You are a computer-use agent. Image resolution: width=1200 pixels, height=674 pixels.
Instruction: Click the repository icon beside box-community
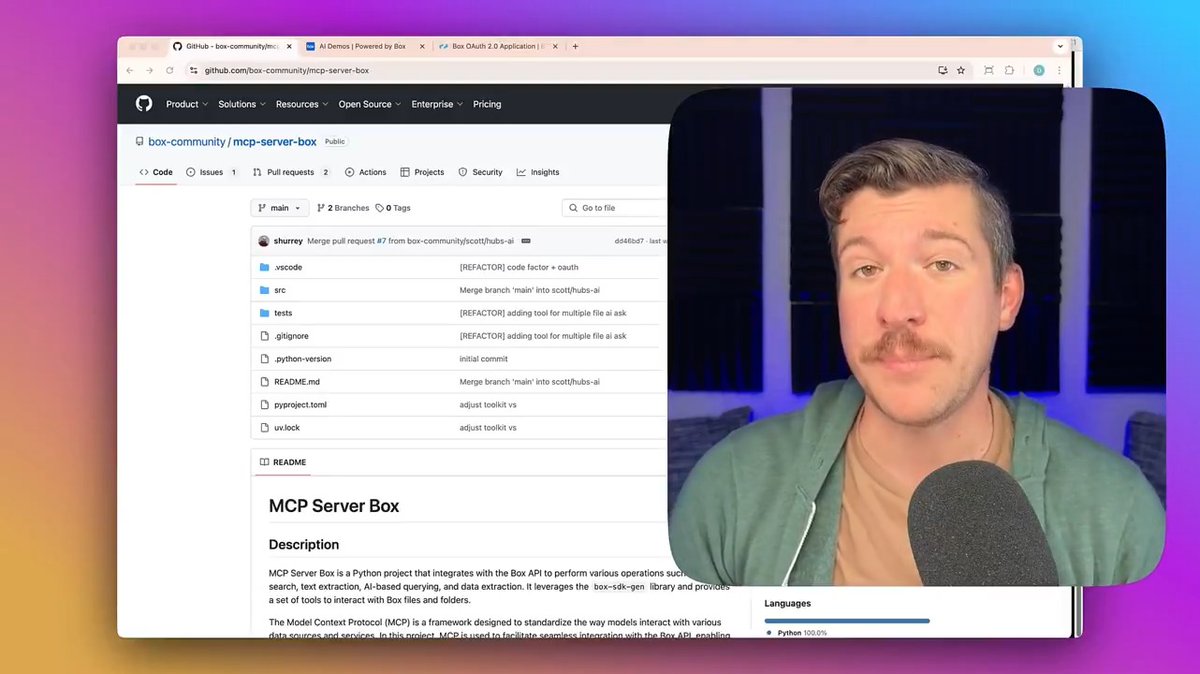click(x=139, y=142)
